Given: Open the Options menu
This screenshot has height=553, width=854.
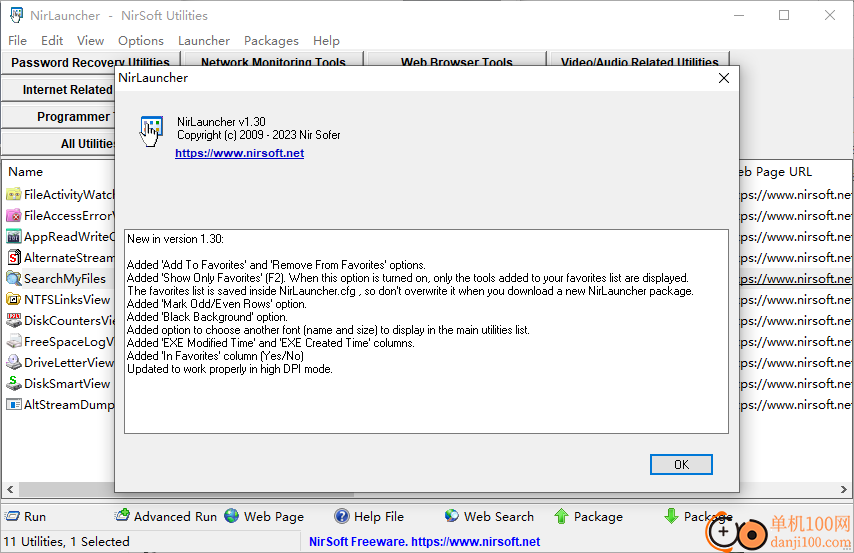Looking at the screenshot, I should (141, 41).
